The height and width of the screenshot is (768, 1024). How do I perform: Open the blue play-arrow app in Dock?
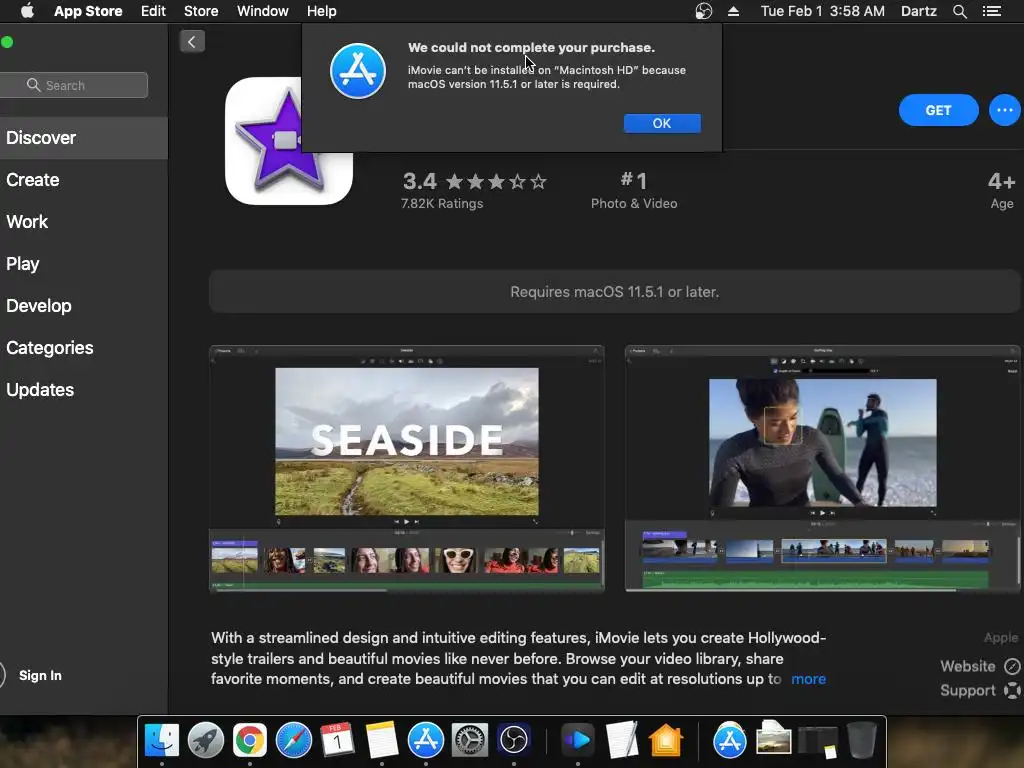577,741
